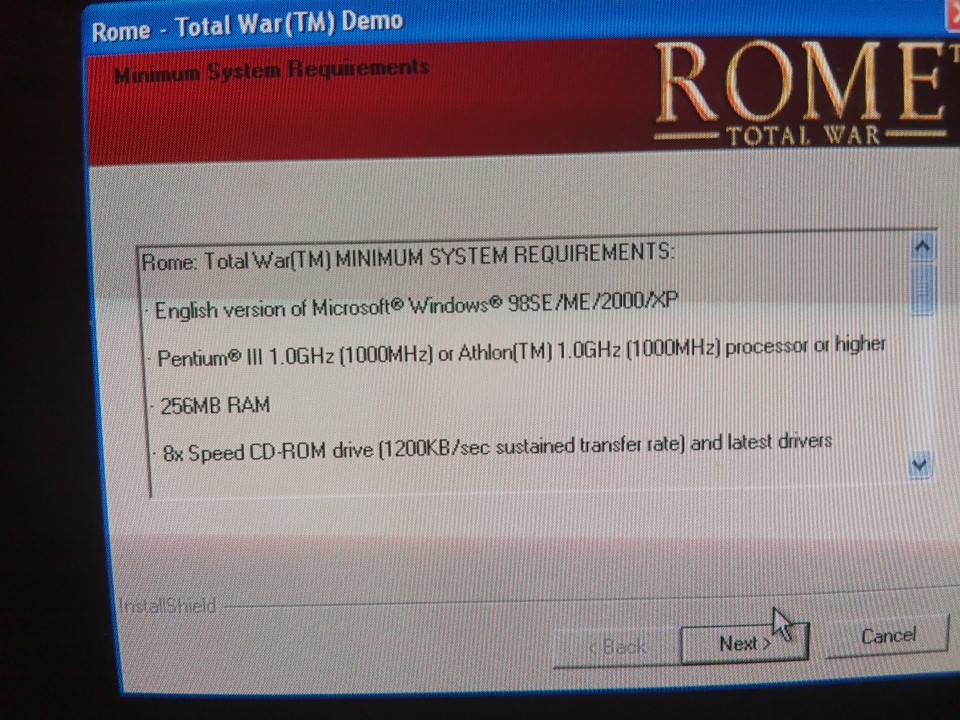Click the disabled Back button
This screenshot has width=960, height=720.
tap(617, 648)
